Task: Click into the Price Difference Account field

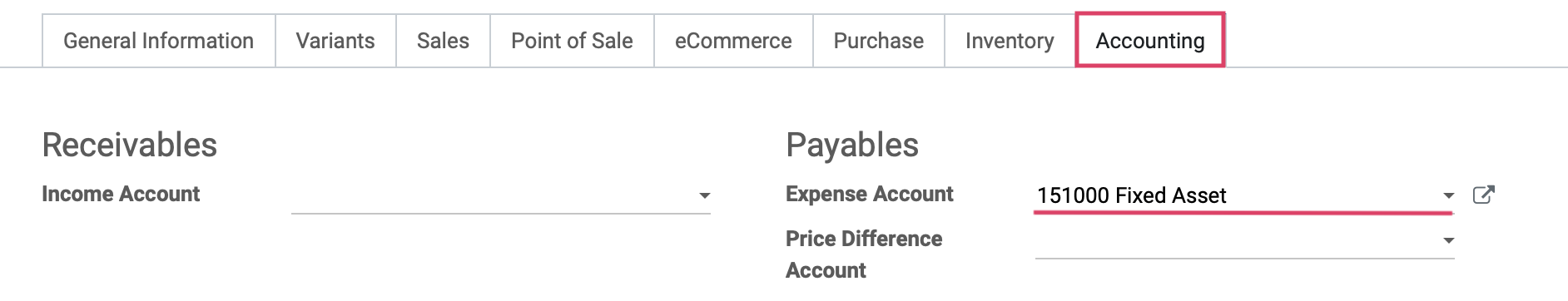Action: [x=1245, y=240]
